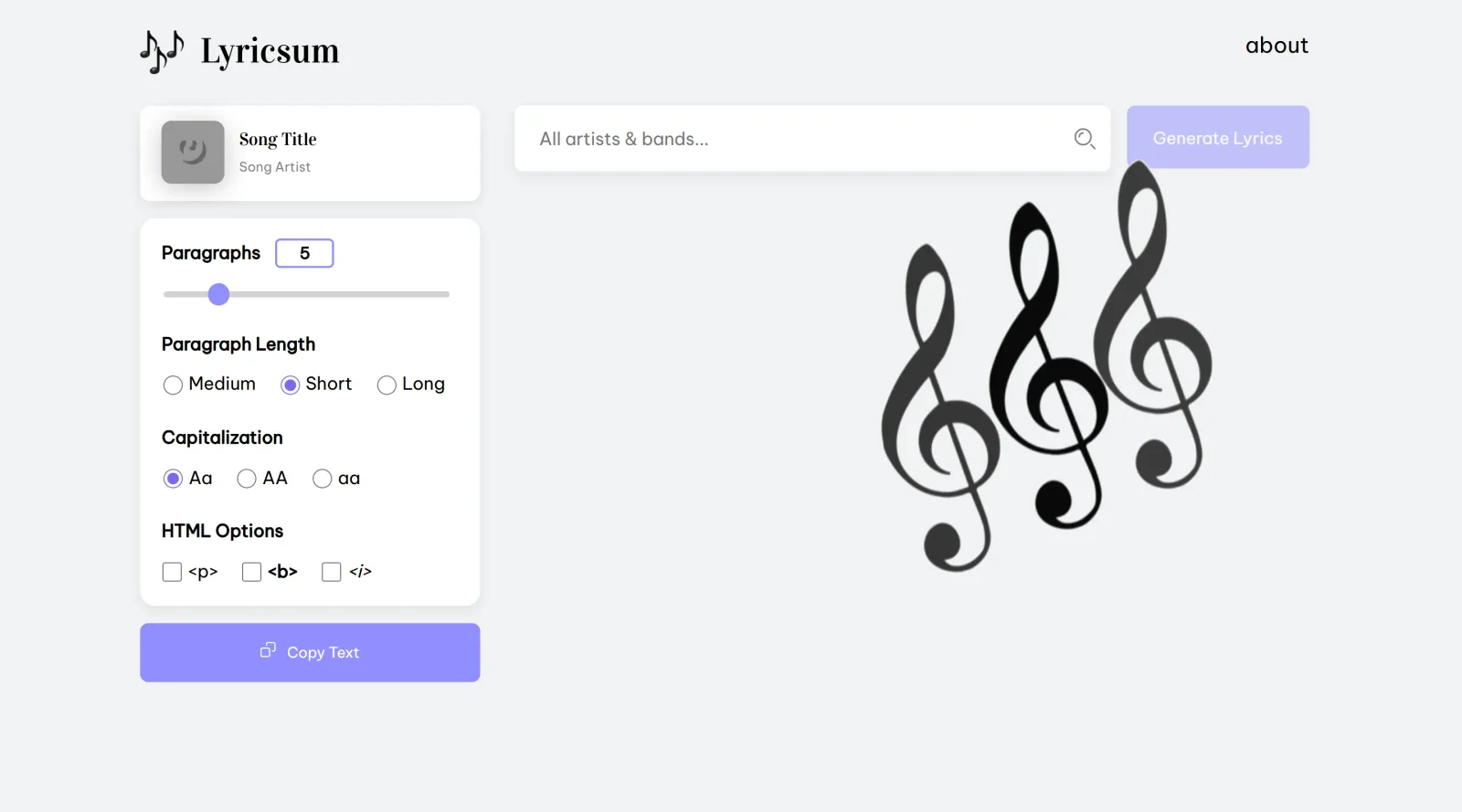Screen dimensions: 1462x812
Task: Enable the <b> HTML option
Action: coord(251,571)
